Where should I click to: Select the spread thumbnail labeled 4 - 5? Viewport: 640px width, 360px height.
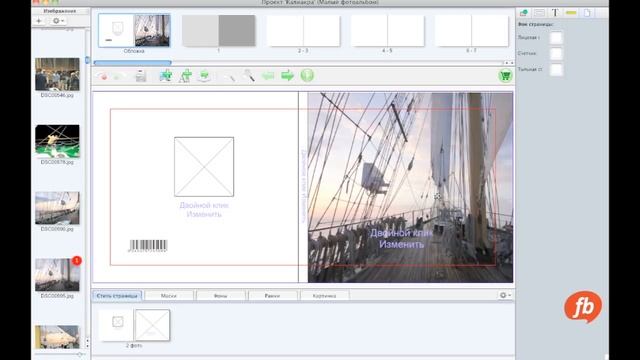point(387,31)
